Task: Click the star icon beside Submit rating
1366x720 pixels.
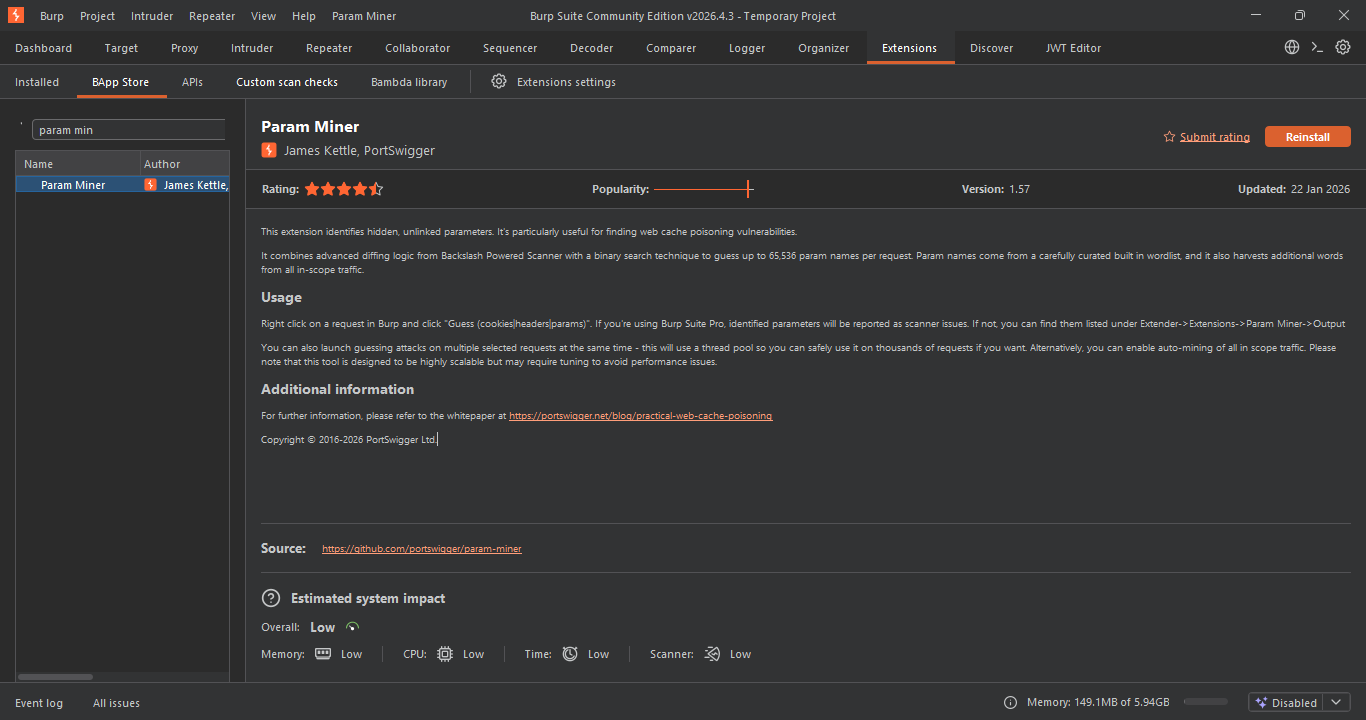Action: 1169,137
